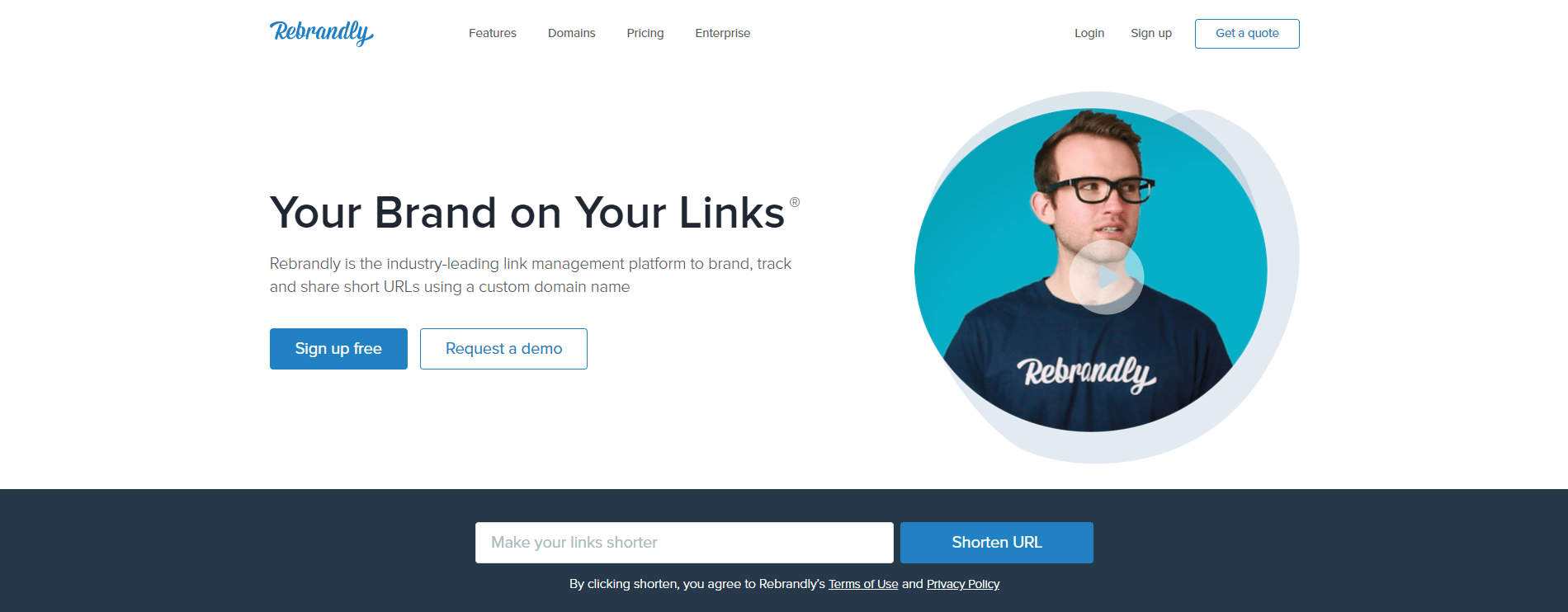Open the Privacy Policy link
The width and height of the screenshot is (1568, 612).
[x=963, y=584]
